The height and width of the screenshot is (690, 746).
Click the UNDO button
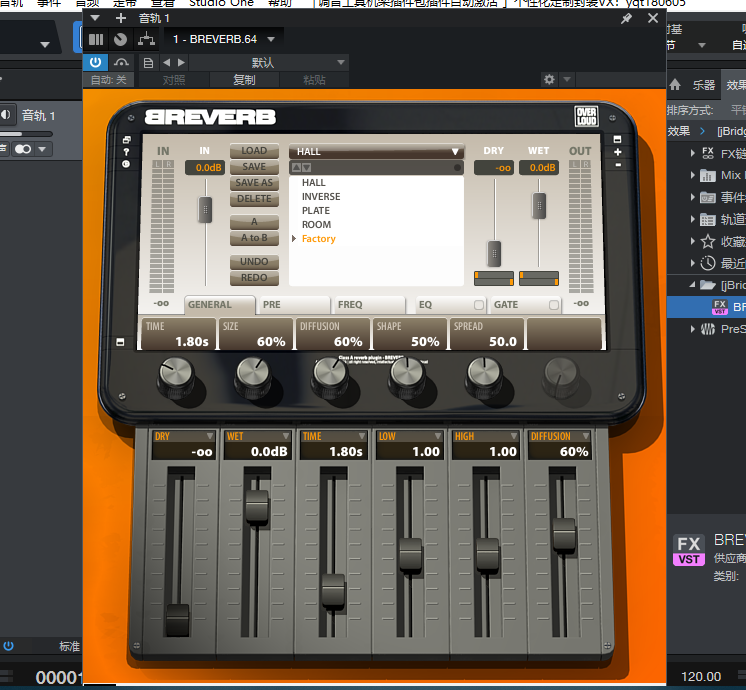point(254,262)
